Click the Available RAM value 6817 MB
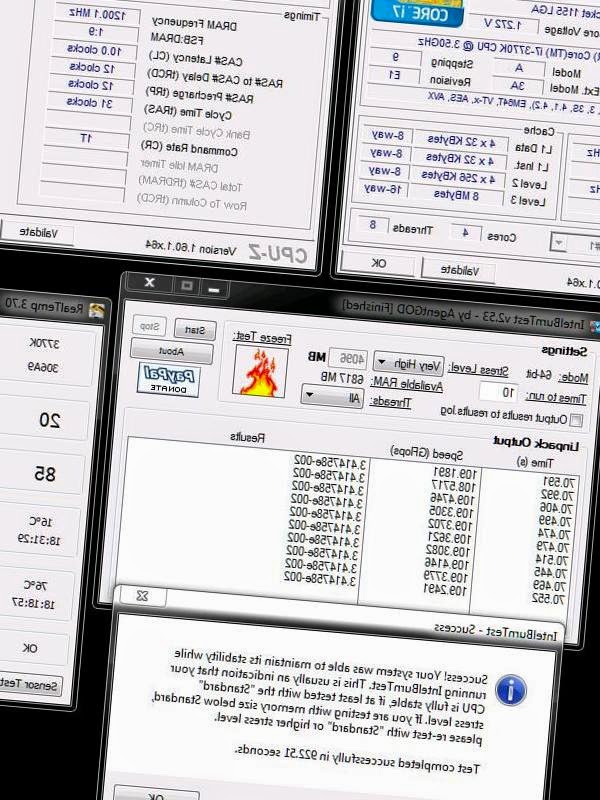600x800 pixels. point(342,378)
